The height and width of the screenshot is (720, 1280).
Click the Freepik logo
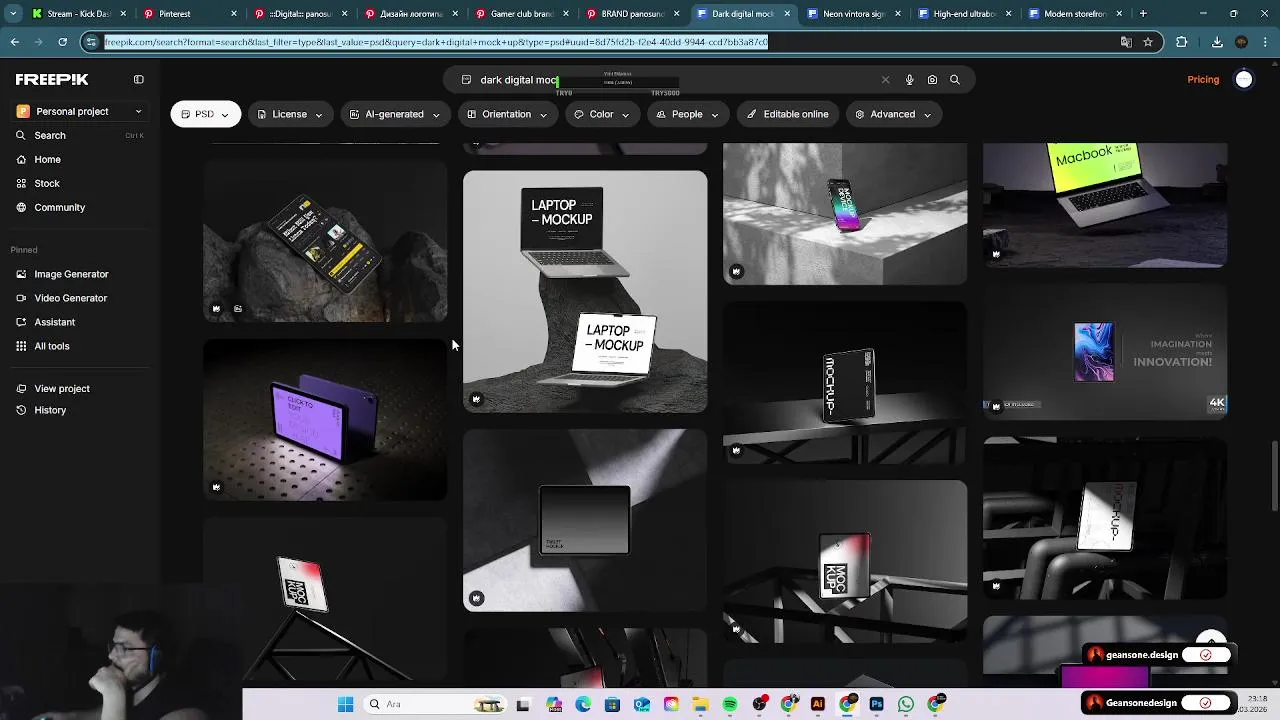pyautogui.click(x=52, y=79)
